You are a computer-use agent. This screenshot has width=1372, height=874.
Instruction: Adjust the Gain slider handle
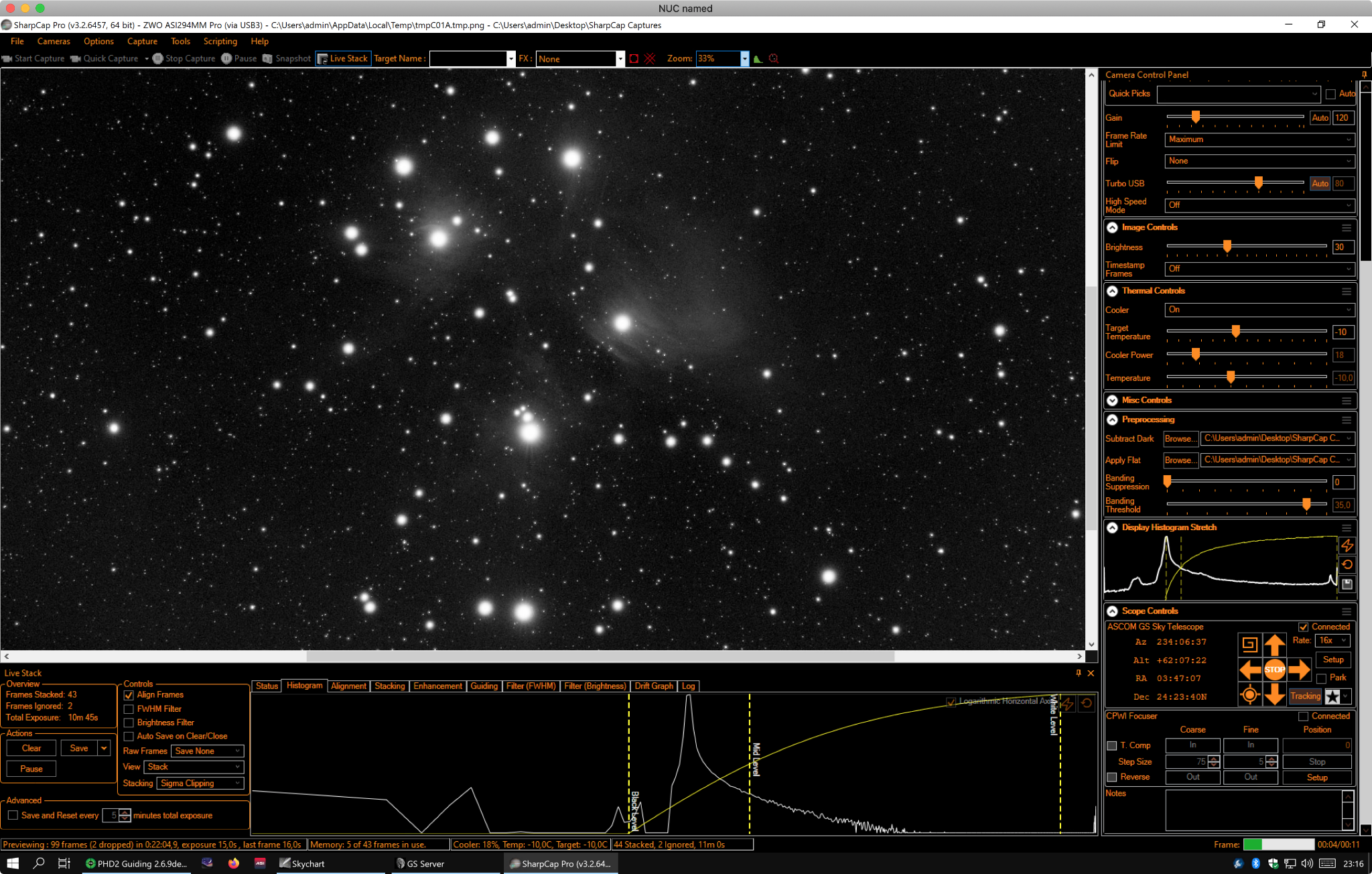click(1195, 117)
